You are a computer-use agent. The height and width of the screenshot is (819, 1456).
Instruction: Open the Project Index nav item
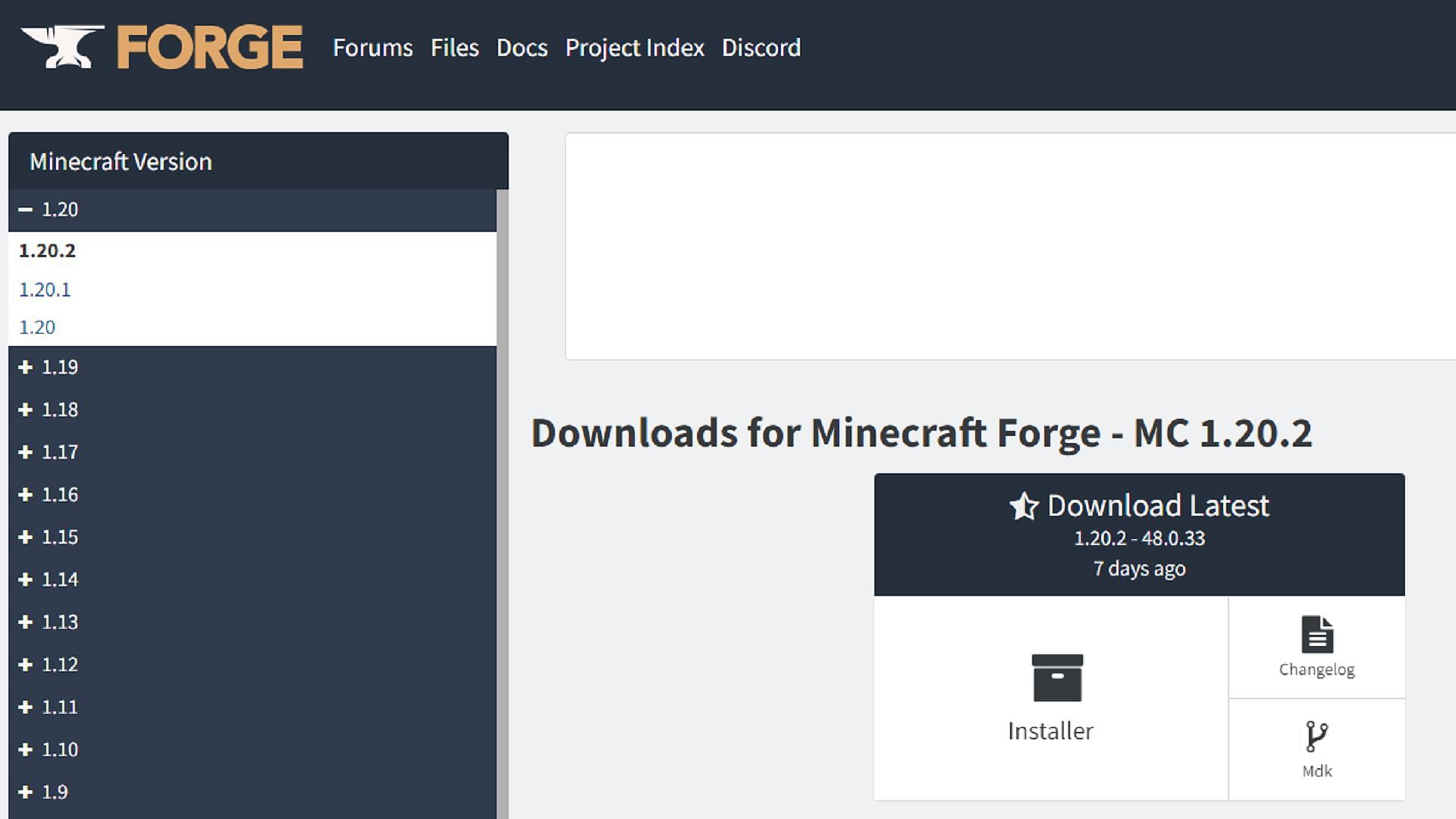pyautogui.click(x=635, y=48)
